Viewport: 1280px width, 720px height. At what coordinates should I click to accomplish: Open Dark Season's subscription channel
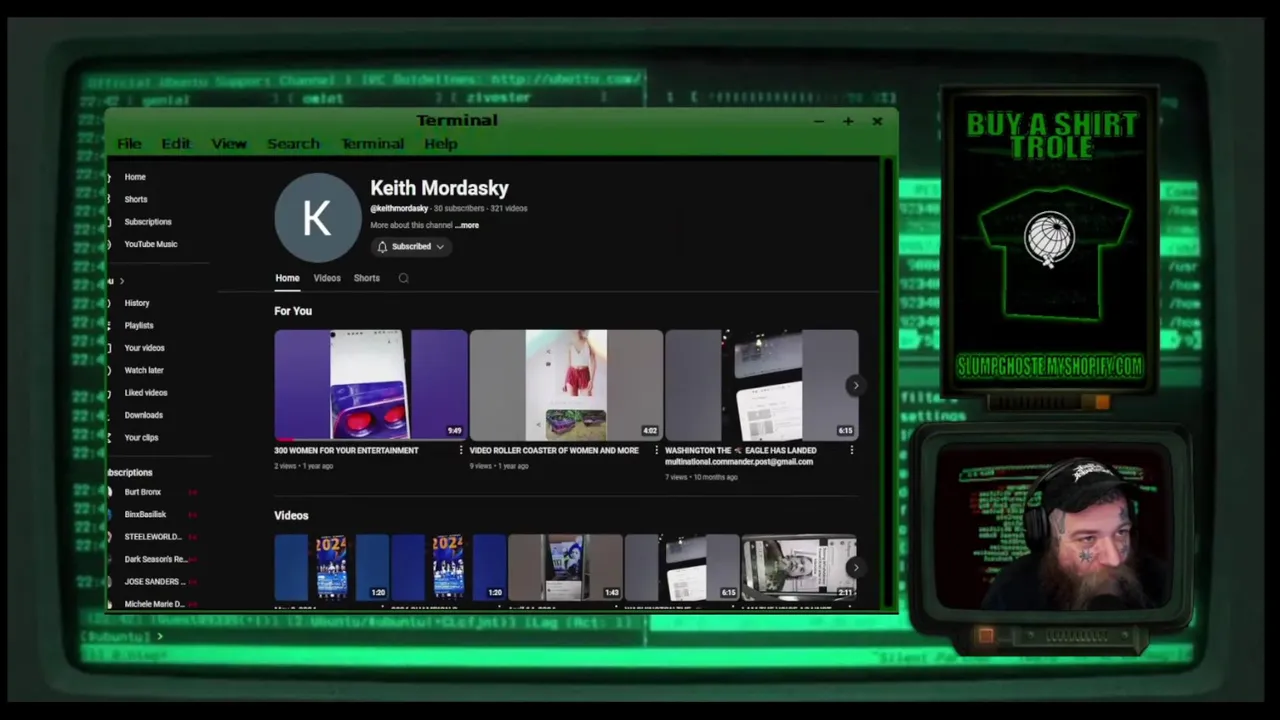155,559
